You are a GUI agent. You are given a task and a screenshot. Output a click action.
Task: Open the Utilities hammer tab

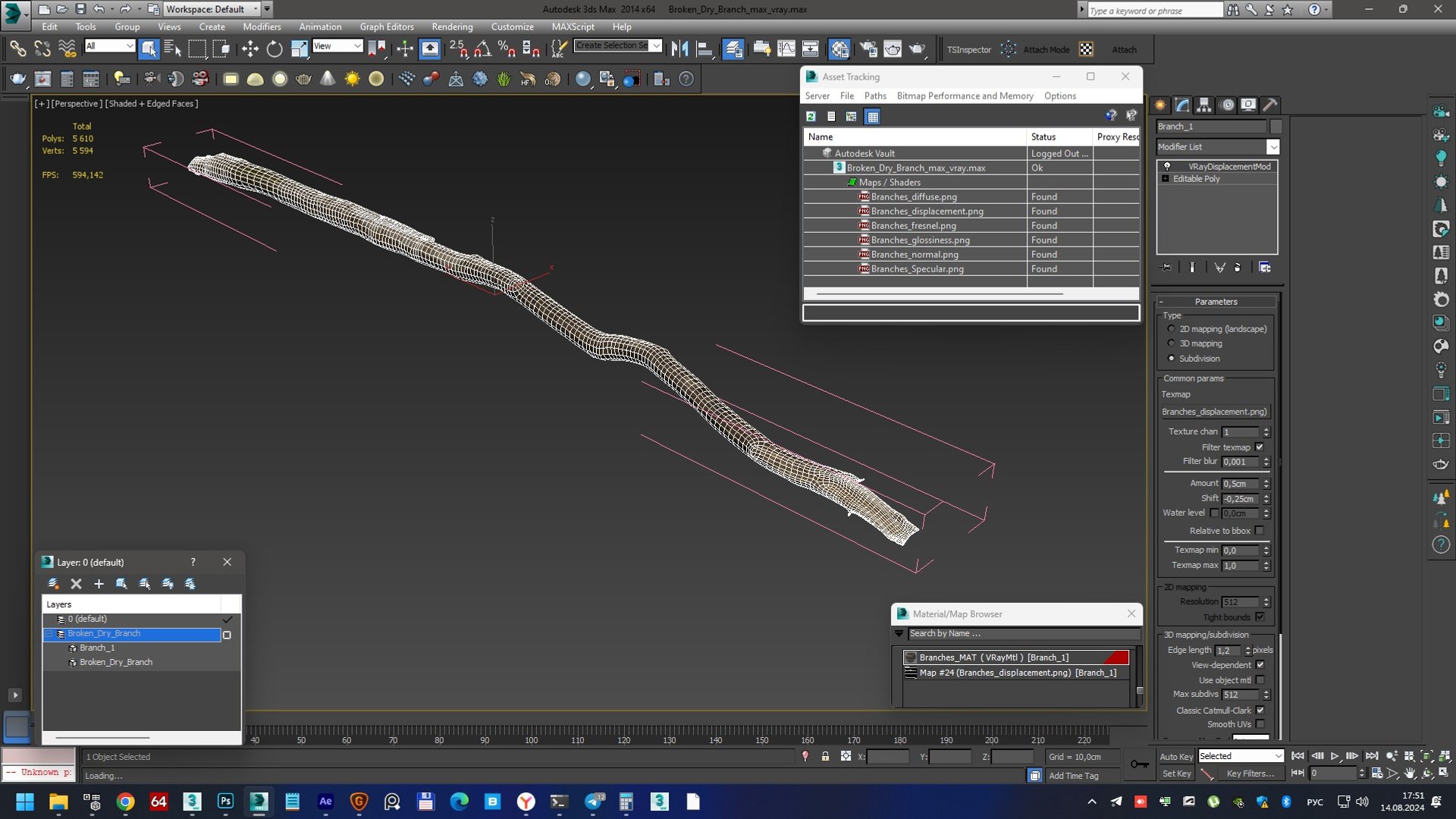[1270, 105]
